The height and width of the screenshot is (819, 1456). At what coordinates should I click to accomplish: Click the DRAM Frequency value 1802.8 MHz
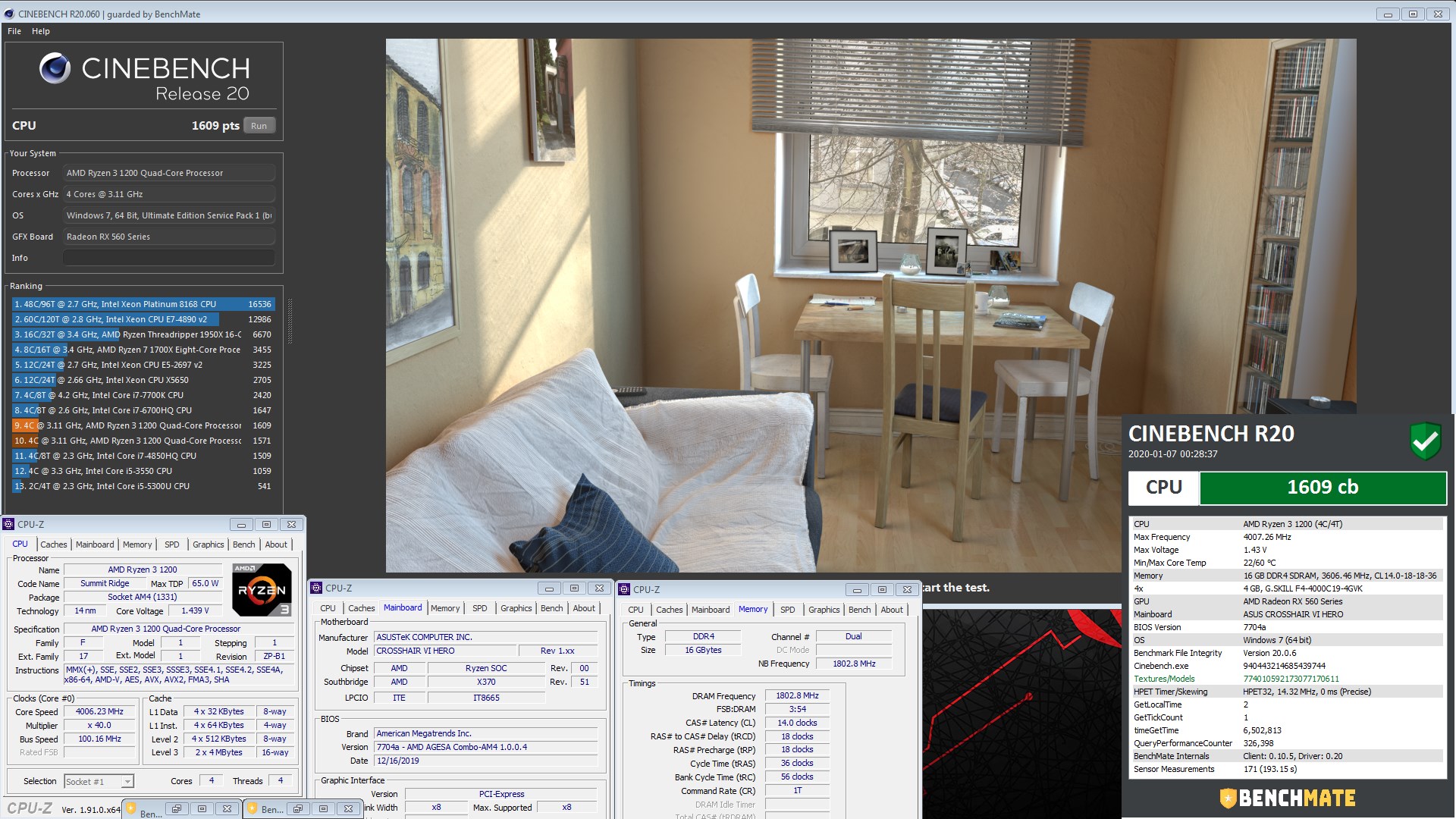(x=797, y=695)
